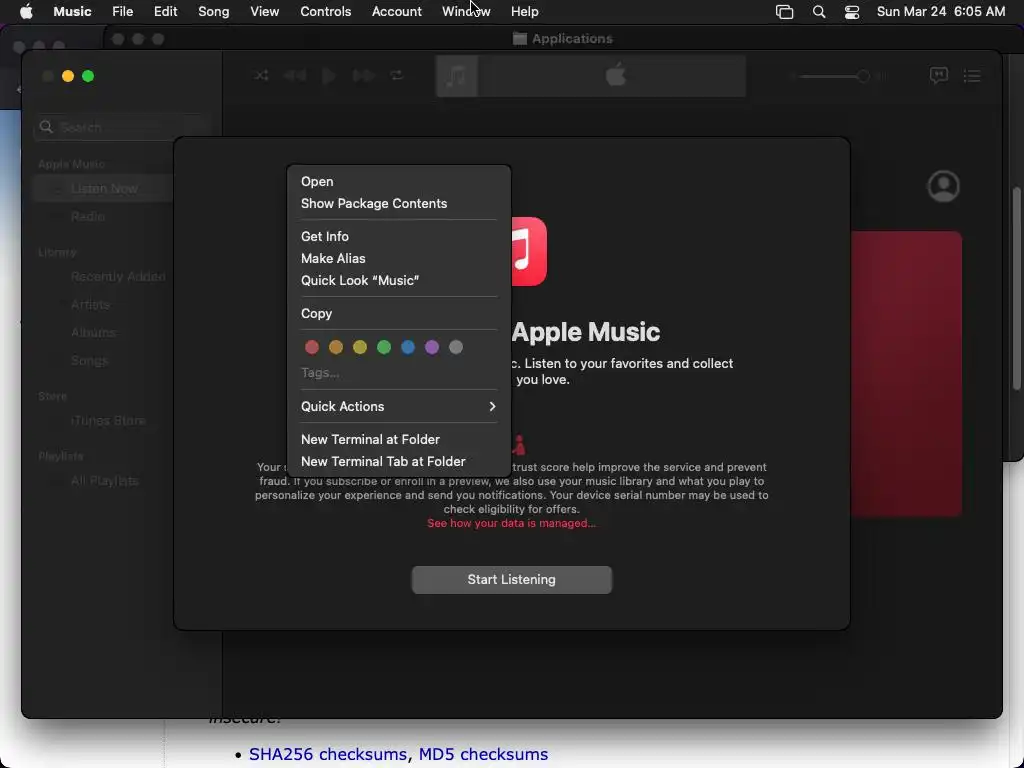This screenshot has width=1024, height=768.
Task: Open Control Center in menu bar
Action: 852,11
